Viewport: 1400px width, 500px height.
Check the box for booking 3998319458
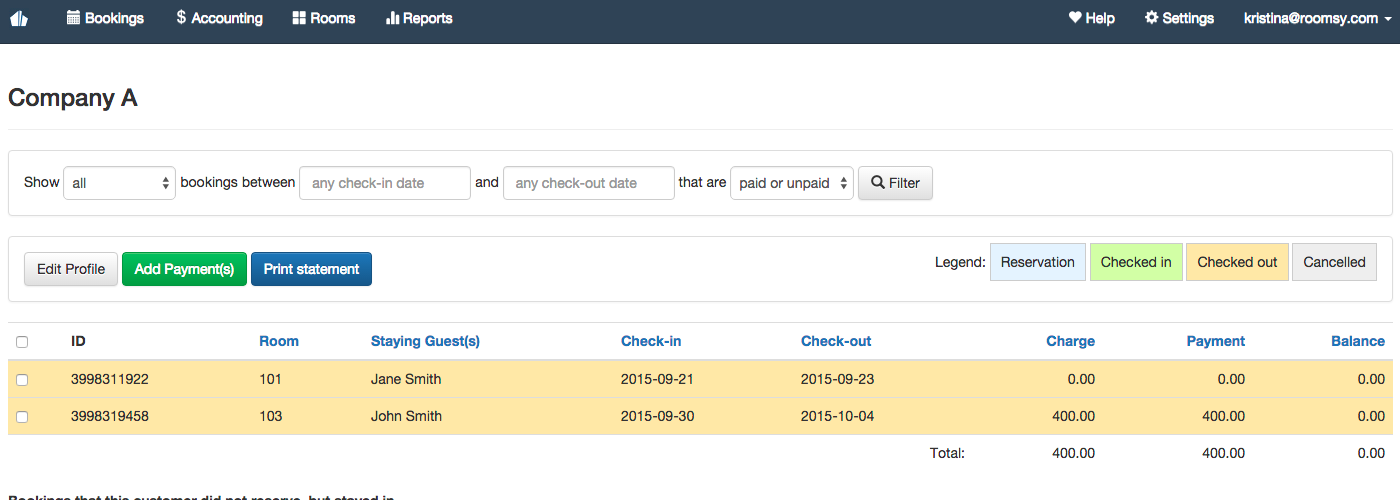(x=22, y=417)
